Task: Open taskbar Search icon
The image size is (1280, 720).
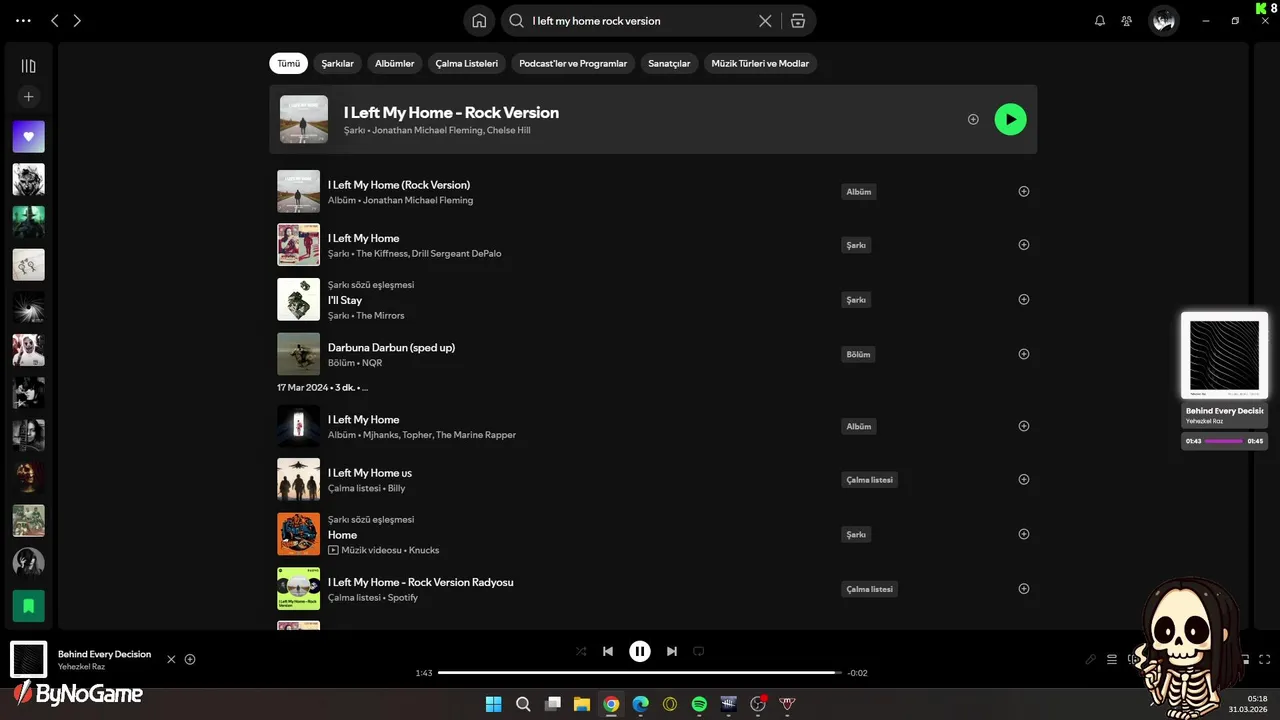Action: tap(523, 704)
